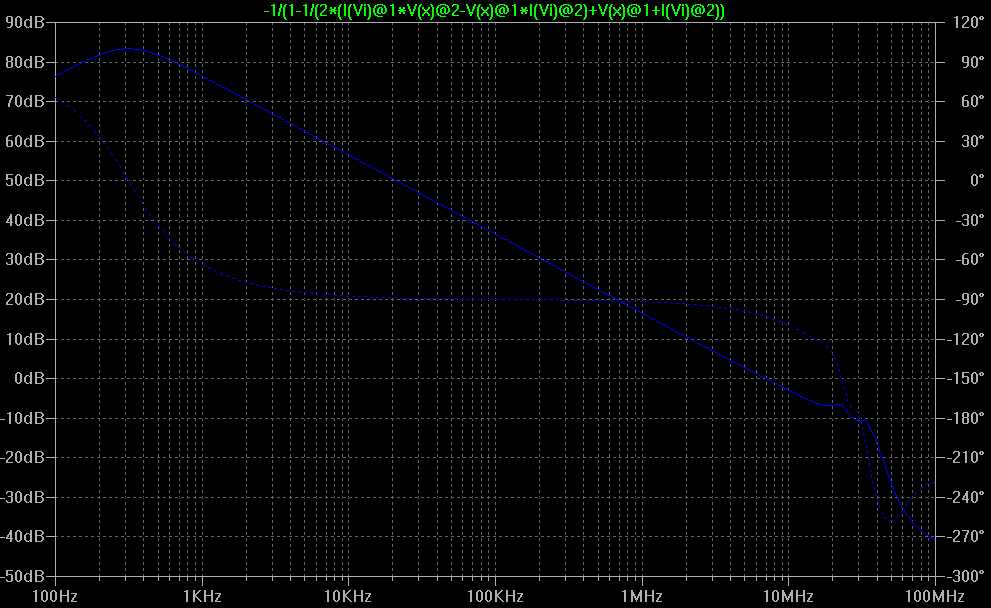The image size is (991, 608).
Task: Click the 1MHz frequency axis label
Action: click(641, 596)
